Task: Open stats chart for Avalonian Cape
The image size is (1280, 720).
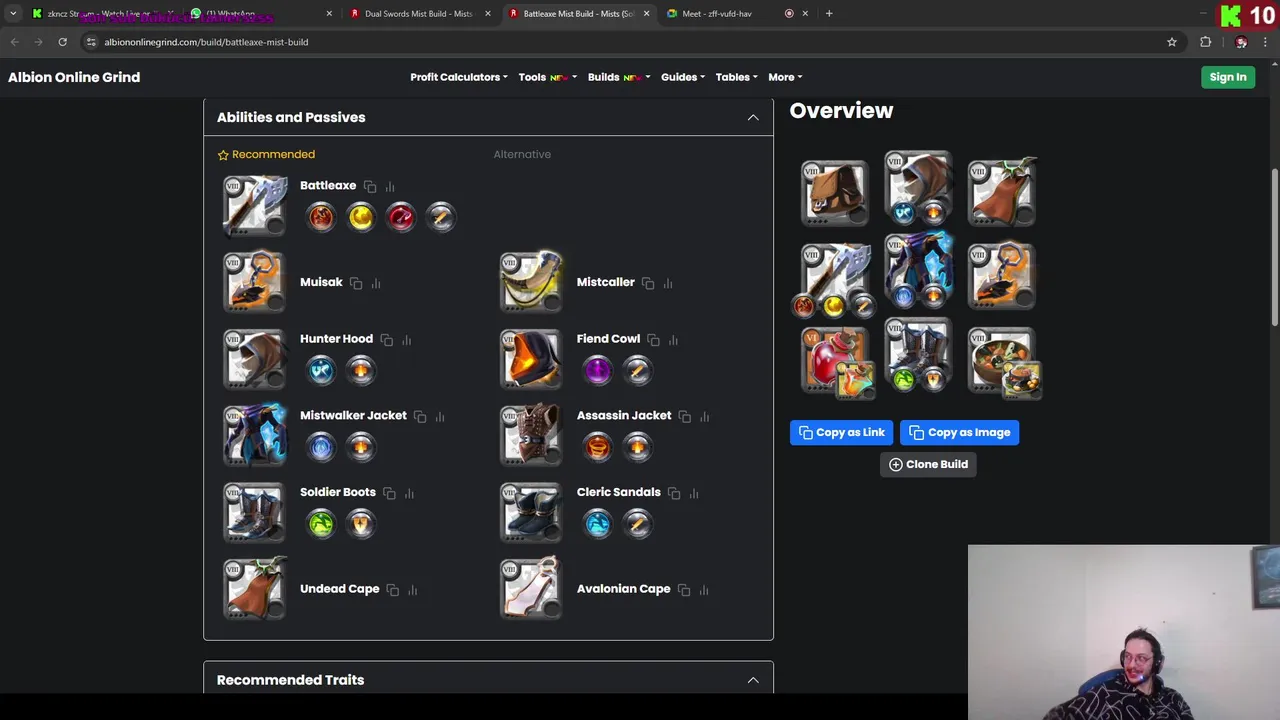Action: click(704, 590)
